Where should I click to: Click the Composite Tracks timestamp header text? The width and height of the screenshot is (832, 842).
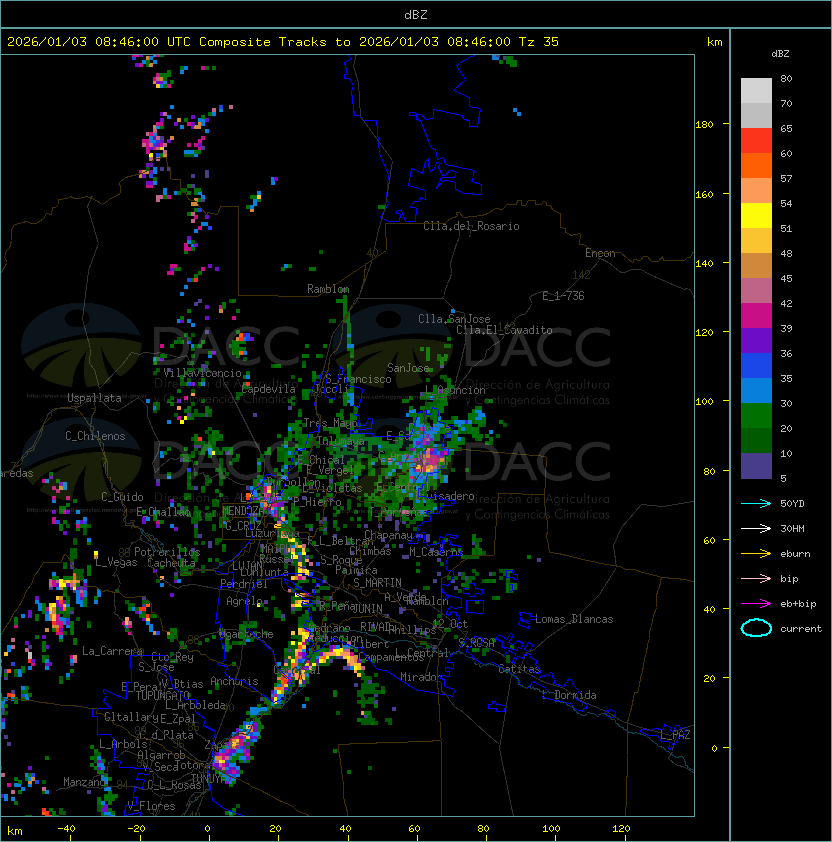[x=283, y=42]
